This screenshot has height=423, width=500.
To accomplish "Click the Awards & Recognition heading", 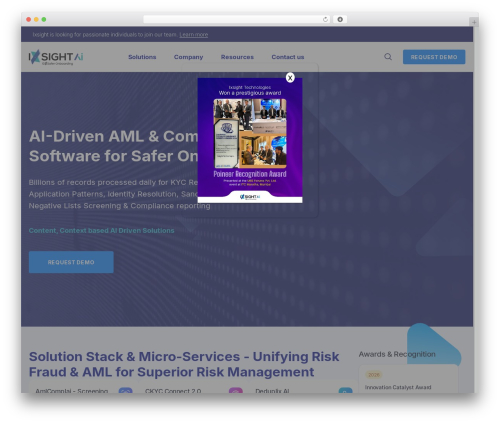I will pos(397,354).
